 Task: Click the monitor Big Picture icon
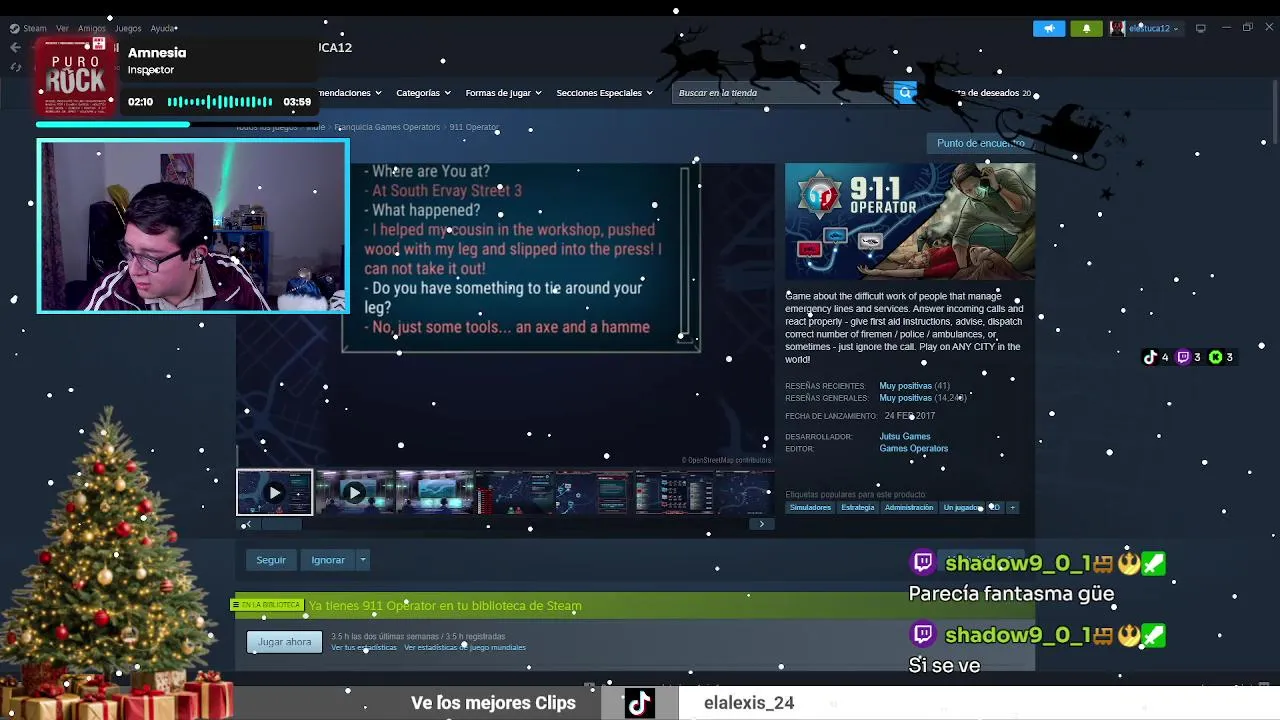pyautogui.click(x=1201, y=28)
